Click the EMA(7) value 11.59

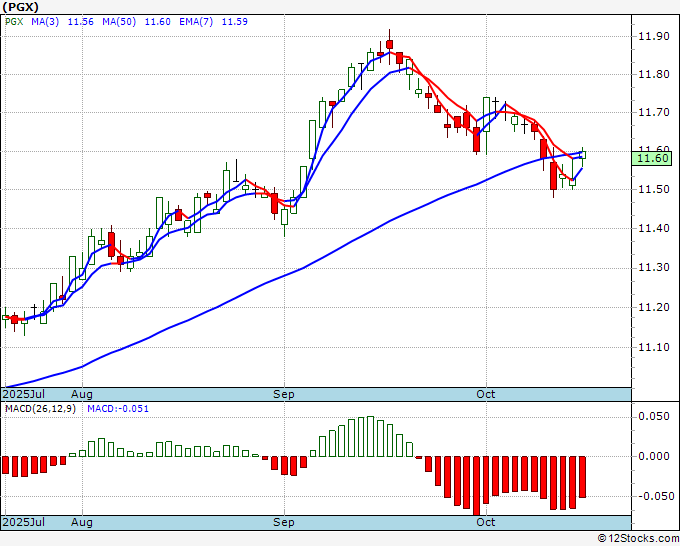(x=235, y=22)
